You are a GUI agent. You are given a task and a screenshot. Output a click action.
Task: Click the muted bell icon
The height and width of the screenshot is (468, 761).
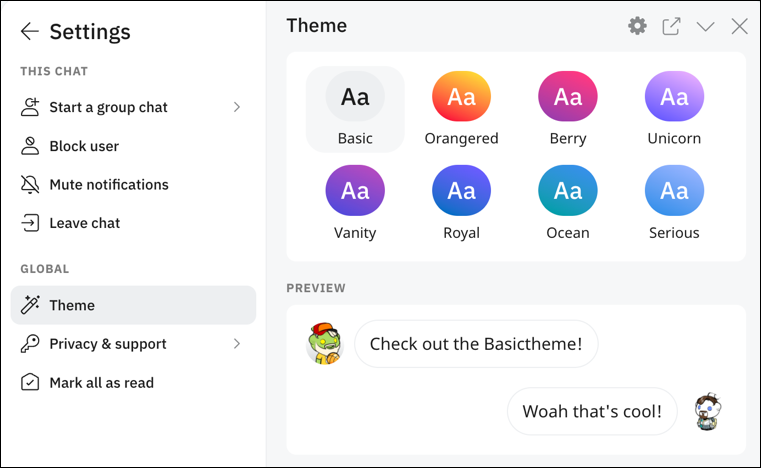tap(30, 185)
